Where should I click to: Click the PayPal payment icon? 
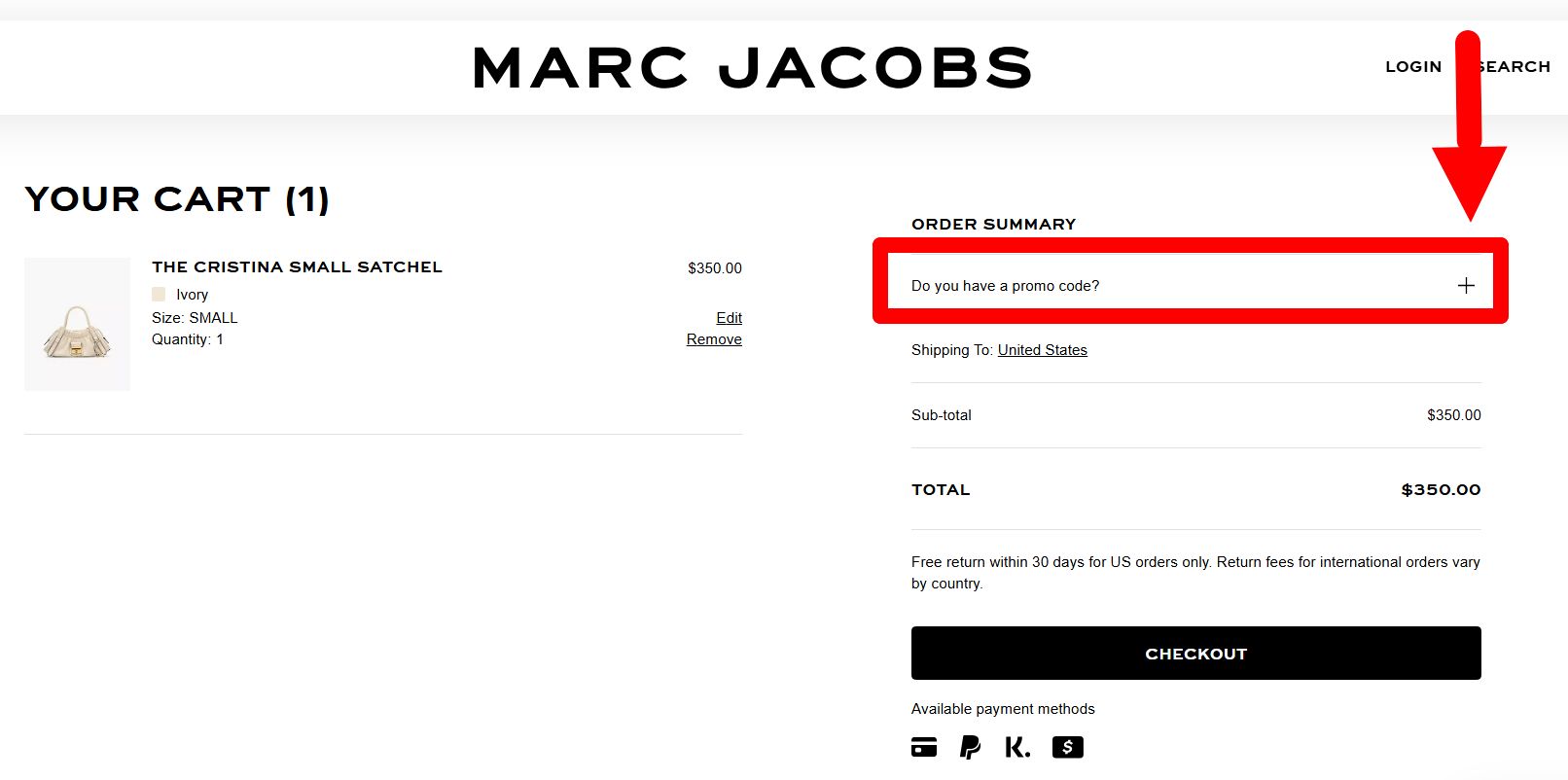point(970,747)
